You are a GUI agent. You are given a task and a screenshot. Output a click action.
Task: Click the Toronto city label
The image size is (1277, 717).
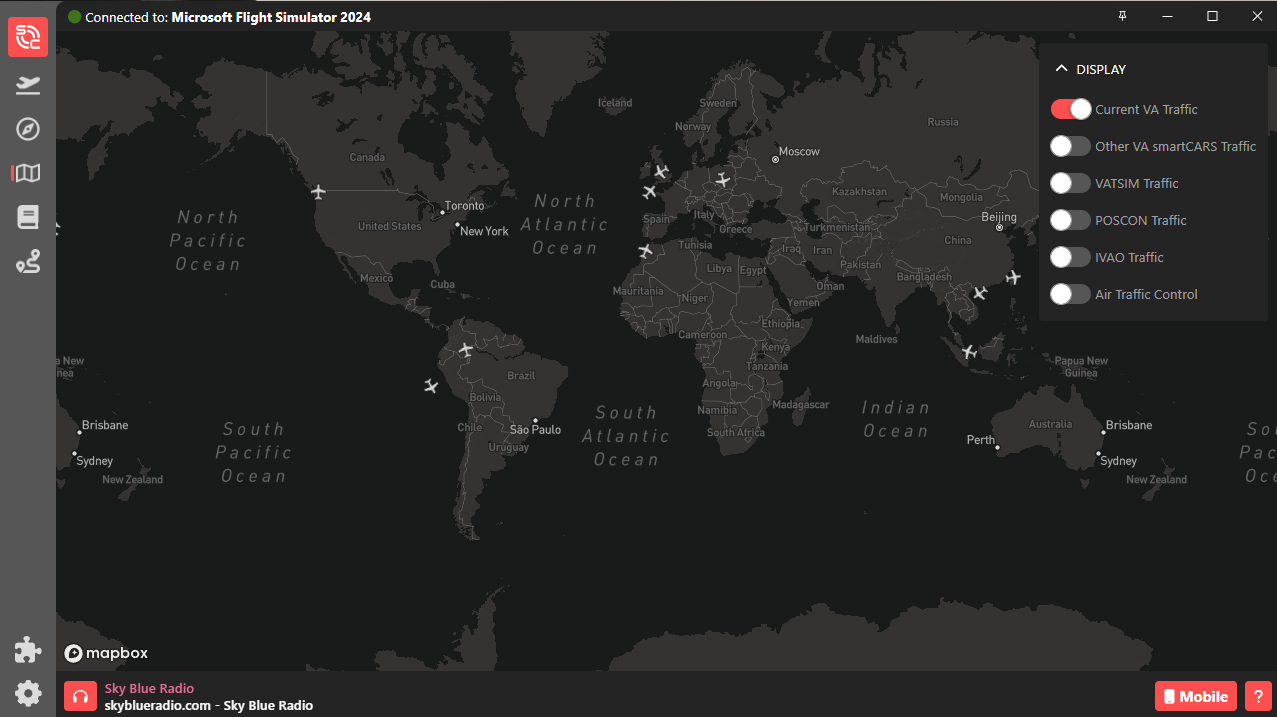464,206
